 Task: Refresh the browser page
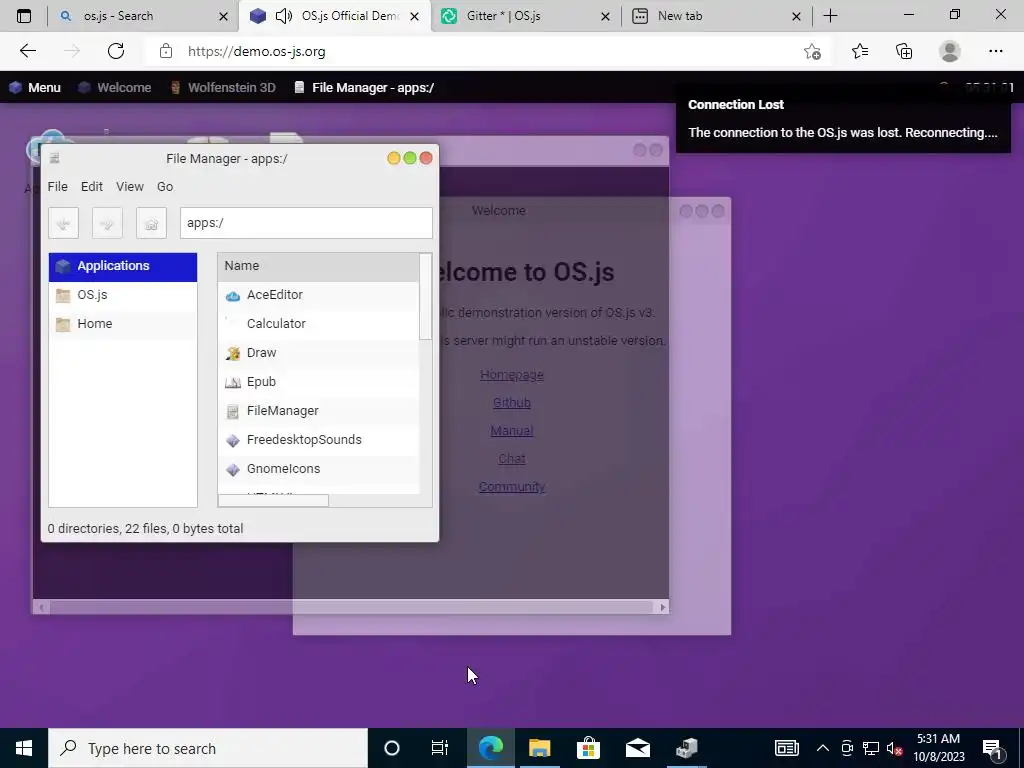pyautogui.click(x=116, y=51)
